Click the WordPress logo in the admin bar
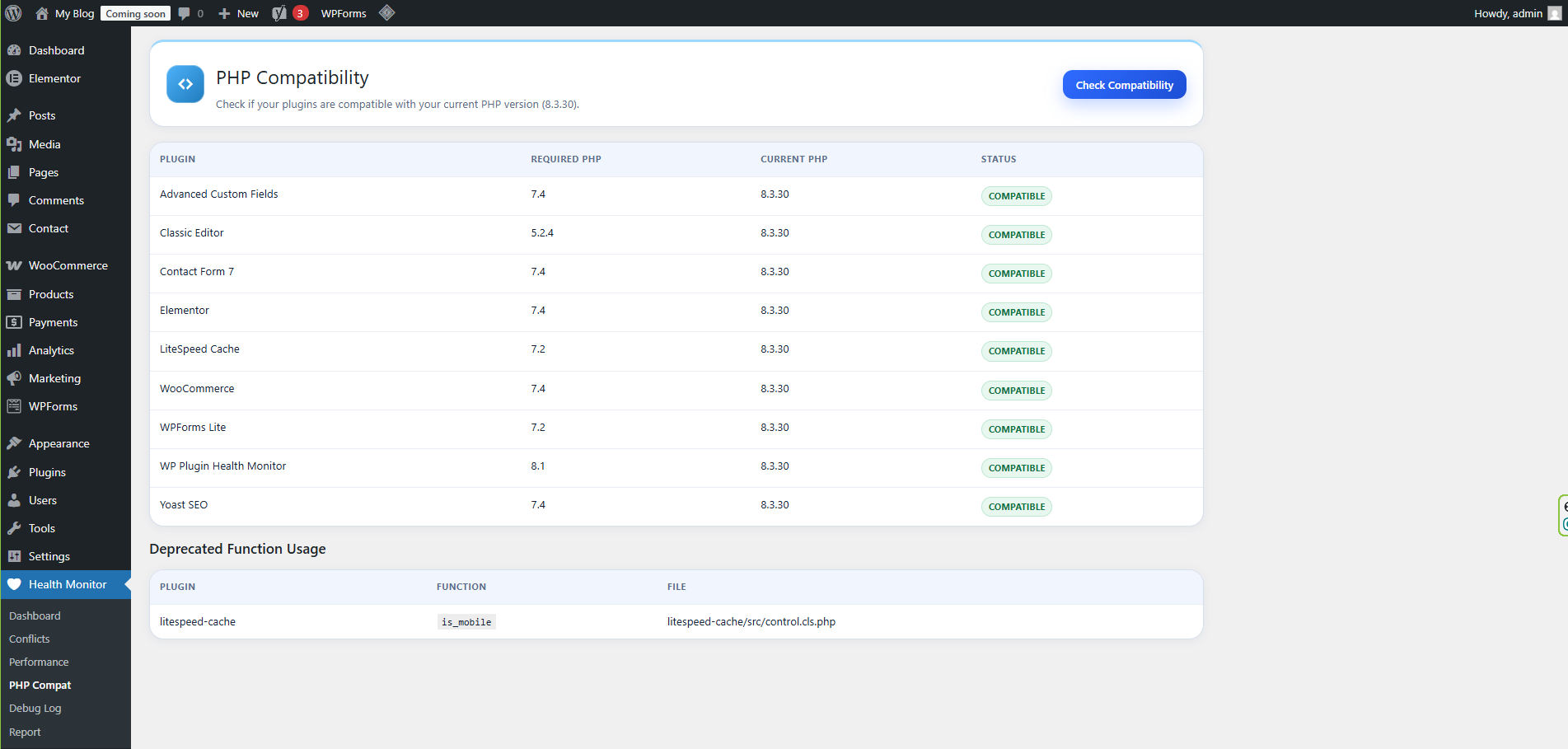The height and width of the screenshot is (749, 1568). (x=13, y=12)
